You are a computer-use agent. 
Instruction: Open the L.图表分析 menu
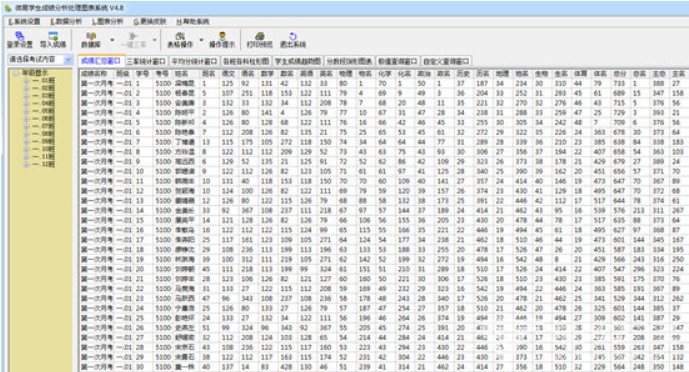tap(108, 22)
